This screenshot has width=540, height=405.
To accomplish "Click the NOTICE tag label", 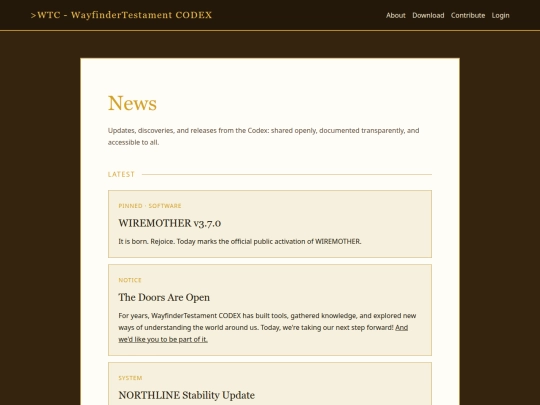I will [130, 280].
